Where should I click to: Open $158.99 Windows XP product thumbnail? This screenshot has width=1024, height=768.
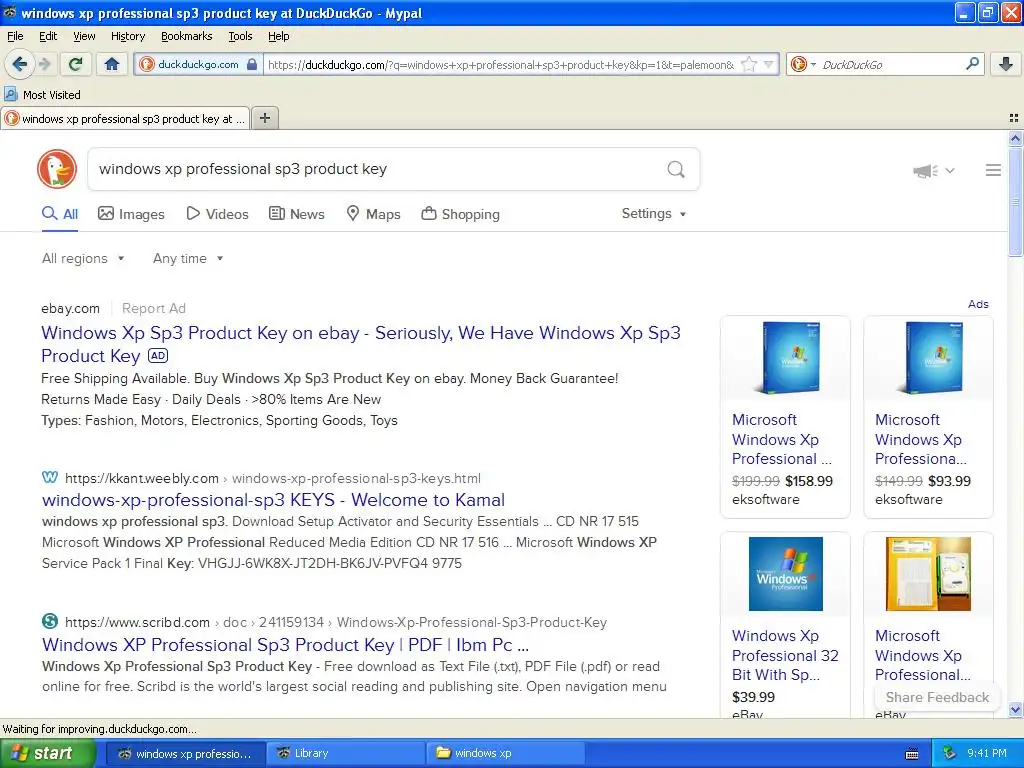pyautogui.click(x=785, y=358)
